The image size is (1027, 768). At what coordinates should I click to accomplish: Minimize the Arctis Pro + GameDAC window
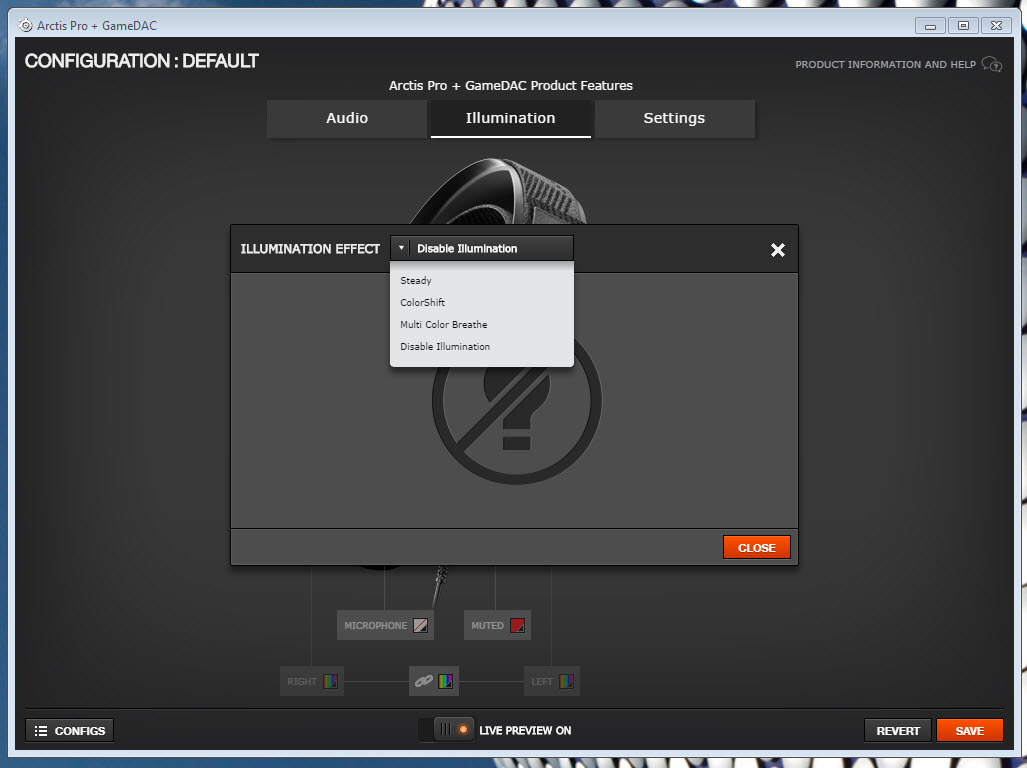pyautogui.click(x=930, y=26)
